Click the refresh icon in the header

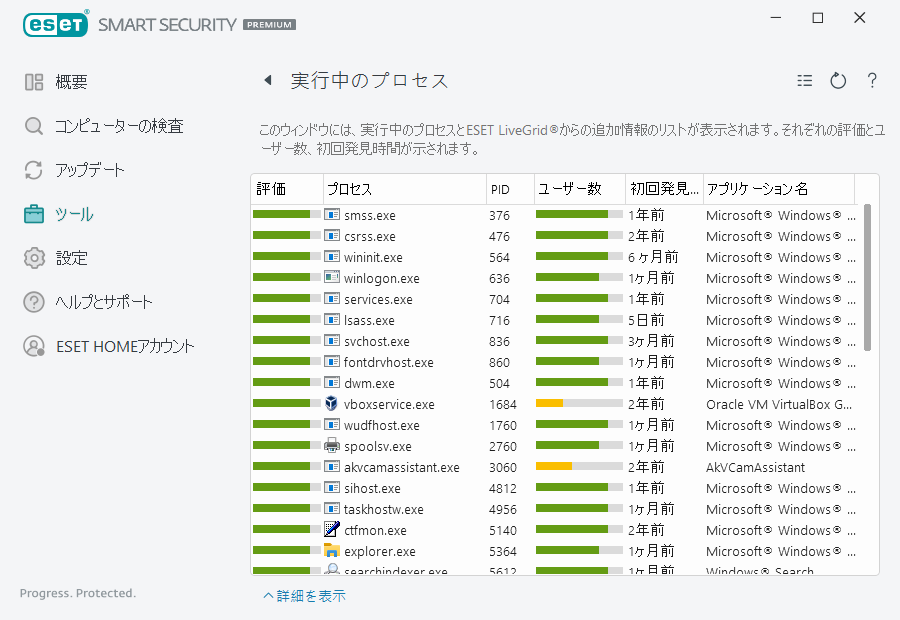point(838,81)
